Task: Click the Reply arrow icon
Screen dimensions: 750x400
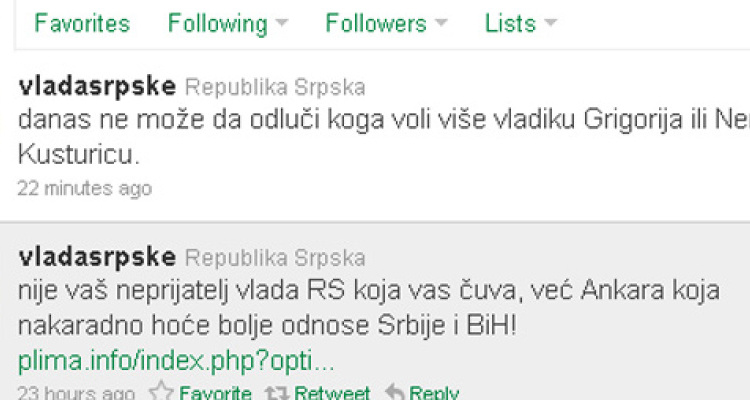Action: pos(395,392)
